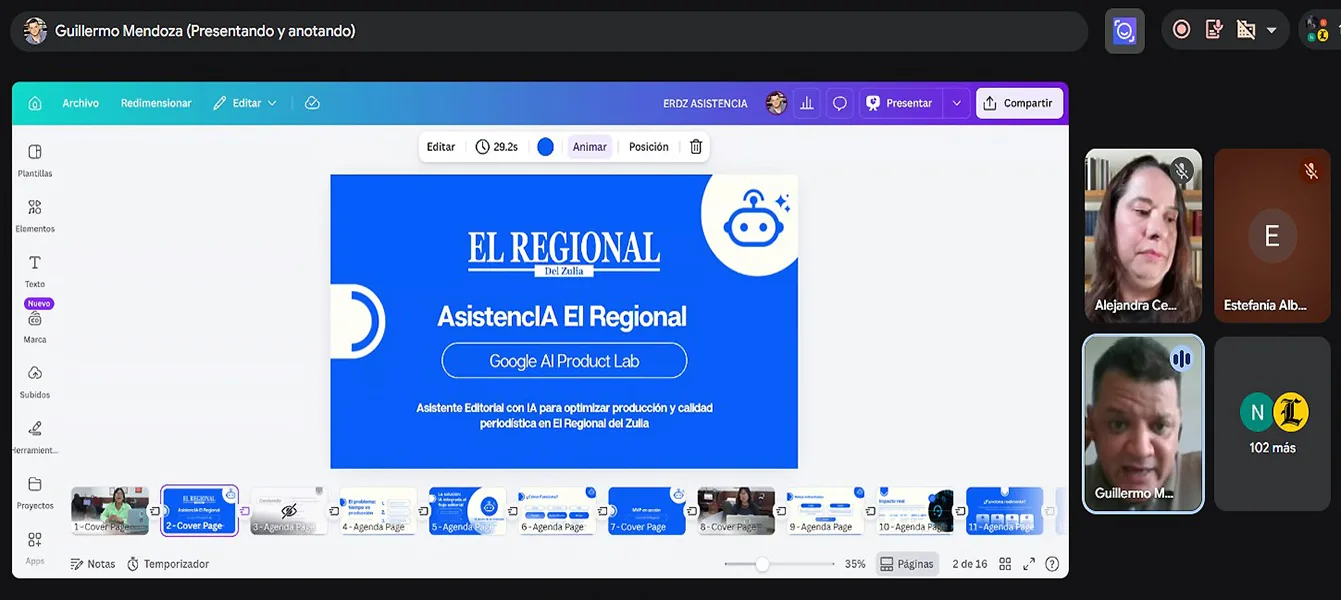
Task: Open the Marca panel
Action: 35,326
